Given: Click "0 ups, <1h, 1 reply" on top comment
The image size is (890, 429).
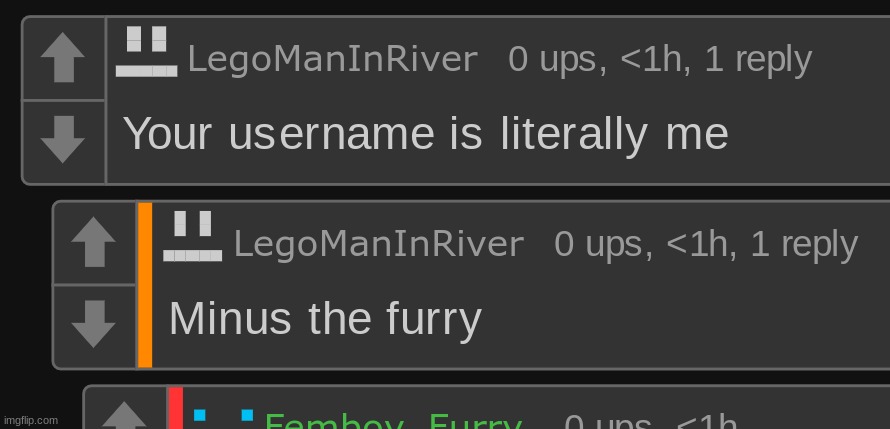Looking at the screenshot, I should [660, 60].
